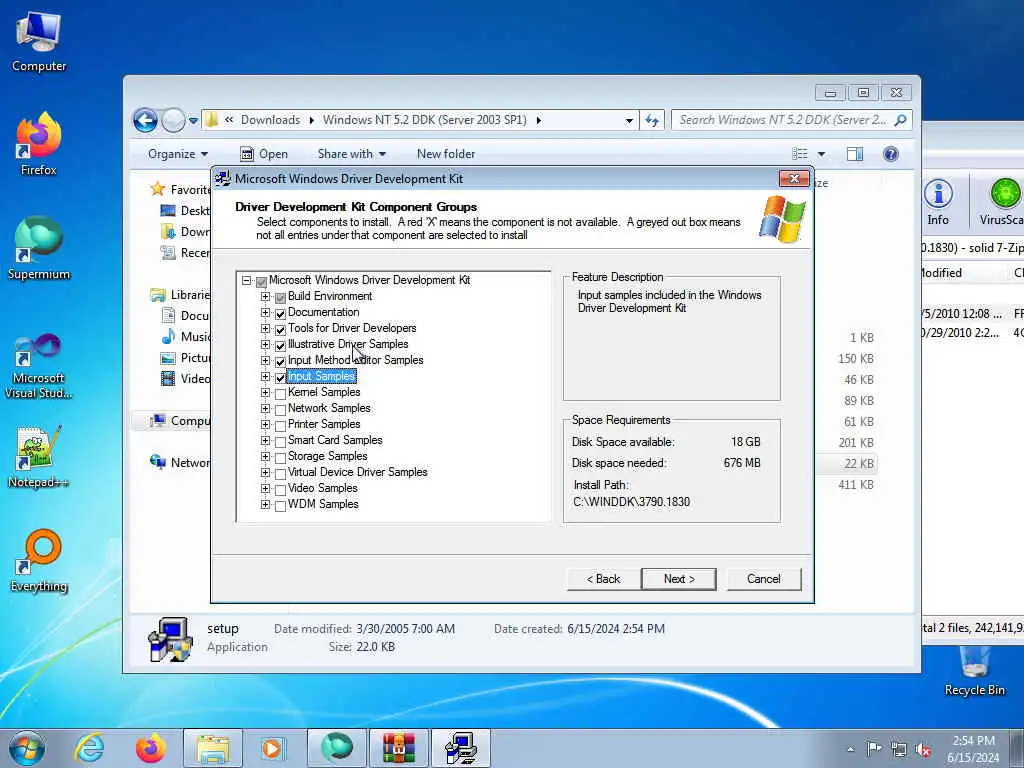Screen dimensions: 1024x768
Task: Toggle the Explorer preview pane icon
Action: point(855,154)
